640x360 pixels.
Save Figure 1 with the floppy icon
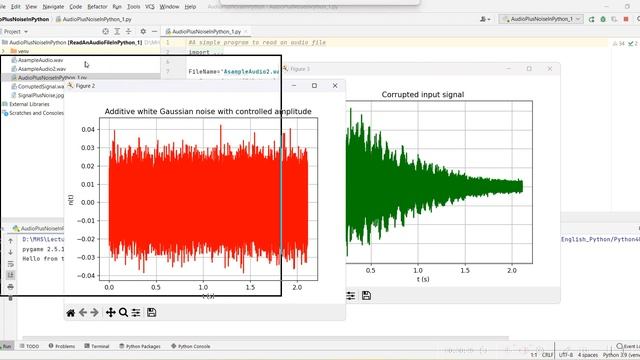pos(366,296)
